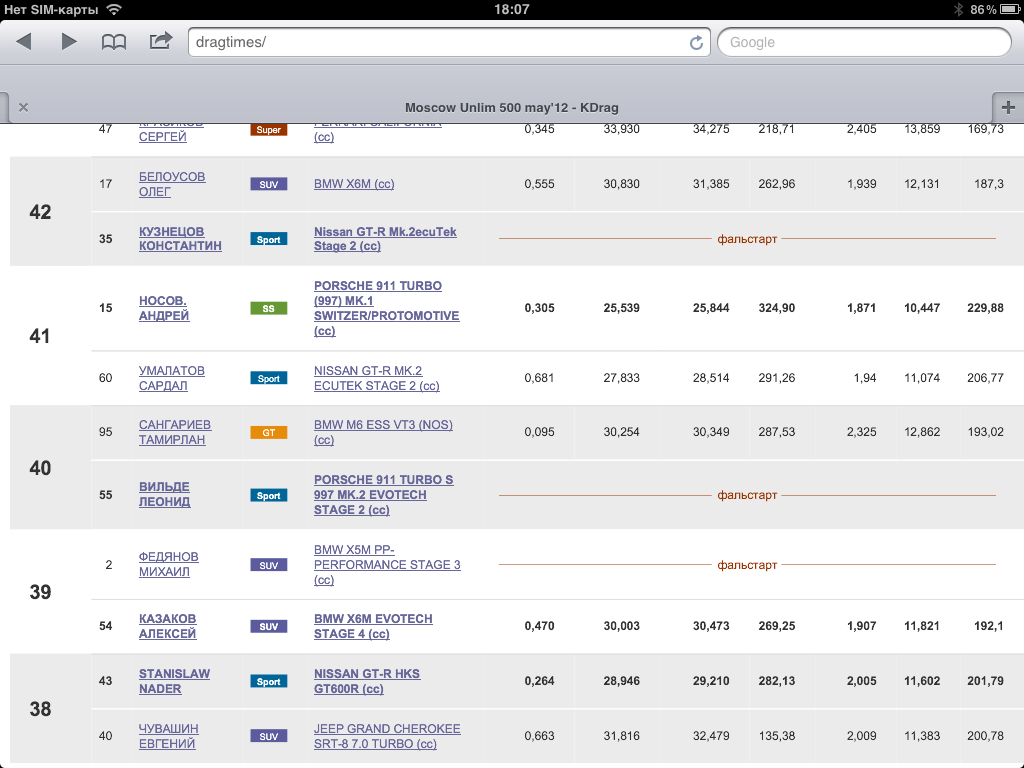1024x768 pixels.
Task: Click the SUV badge in Белоусов's row
Action: pyautogui.click(x=268, y=184)
